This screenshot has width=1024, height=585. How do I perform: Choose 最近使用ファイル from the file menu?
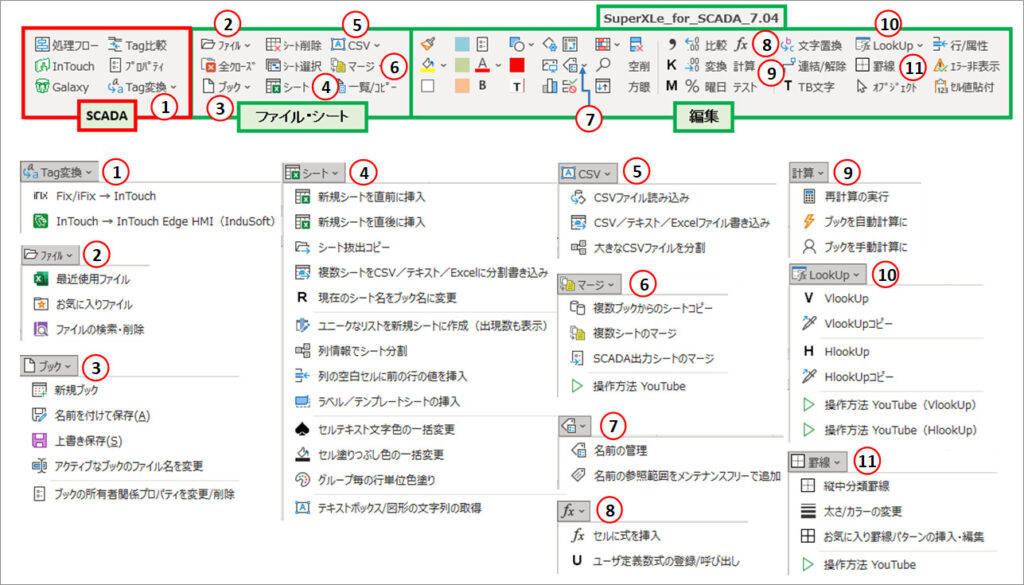pyautogui.click(x=81, y=279)
